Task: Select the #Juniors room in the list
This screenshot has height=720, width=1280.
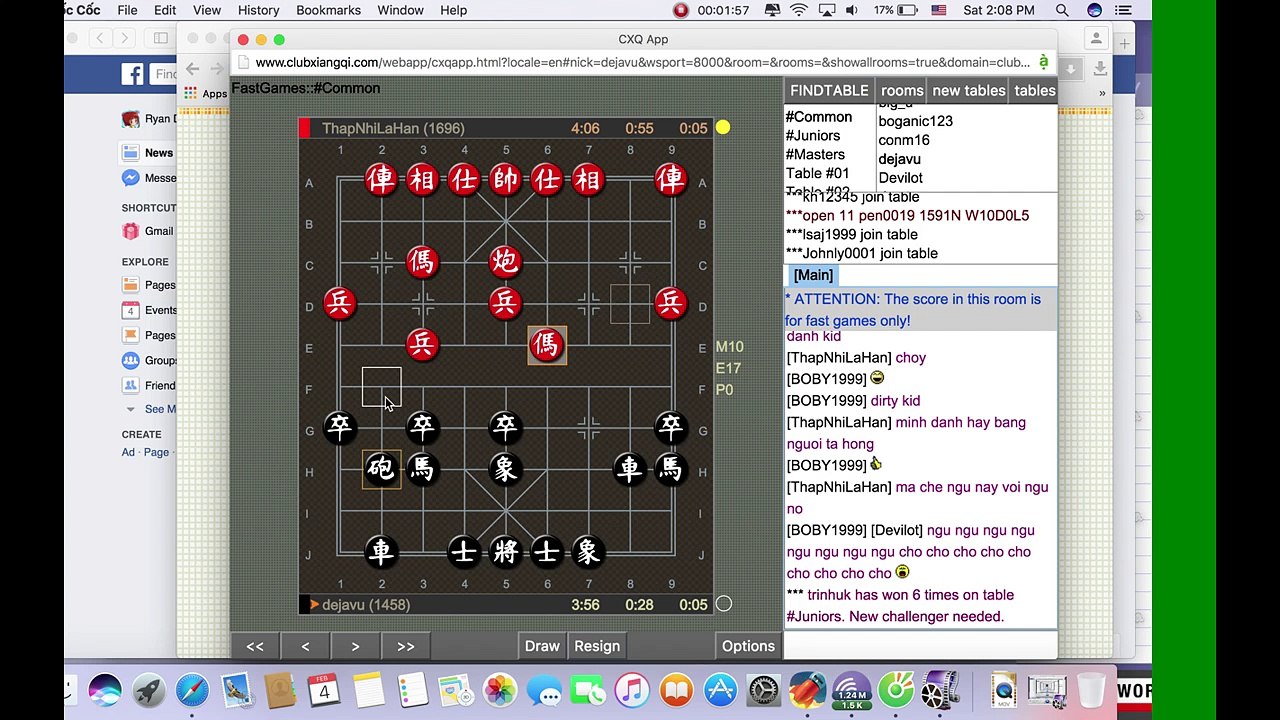Action: click(x=812, y=136)
